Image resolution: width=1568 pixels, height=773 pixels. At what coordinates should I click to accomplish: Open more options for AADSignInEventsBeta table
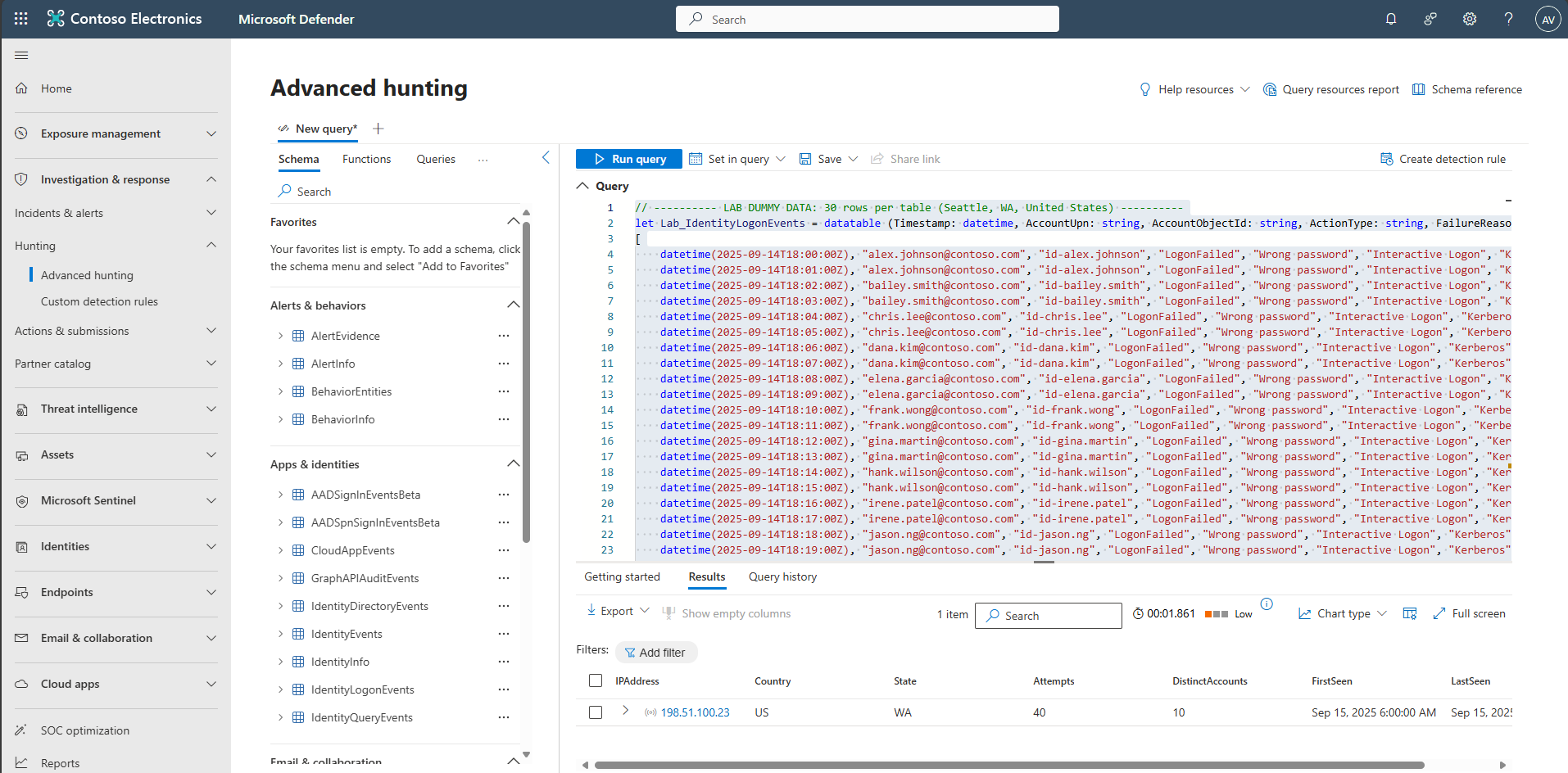click(504, 495)
